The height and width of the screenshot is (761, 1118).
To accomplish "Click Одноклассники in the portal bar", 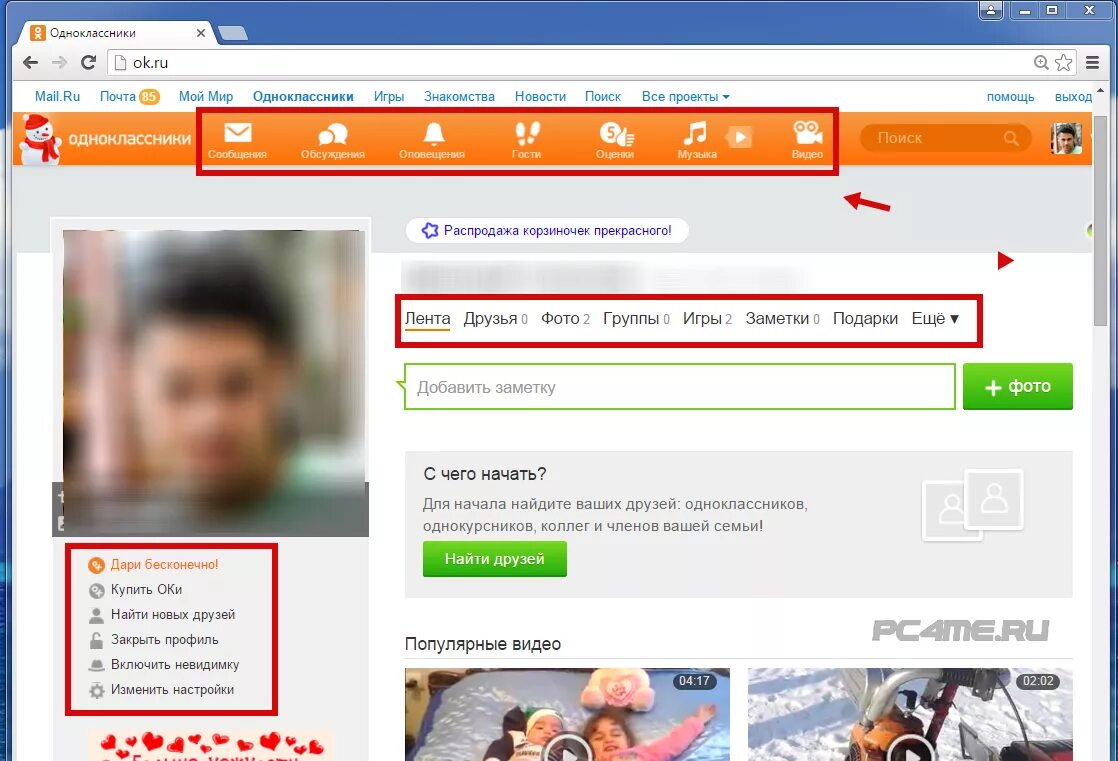I will coord(303,96).
